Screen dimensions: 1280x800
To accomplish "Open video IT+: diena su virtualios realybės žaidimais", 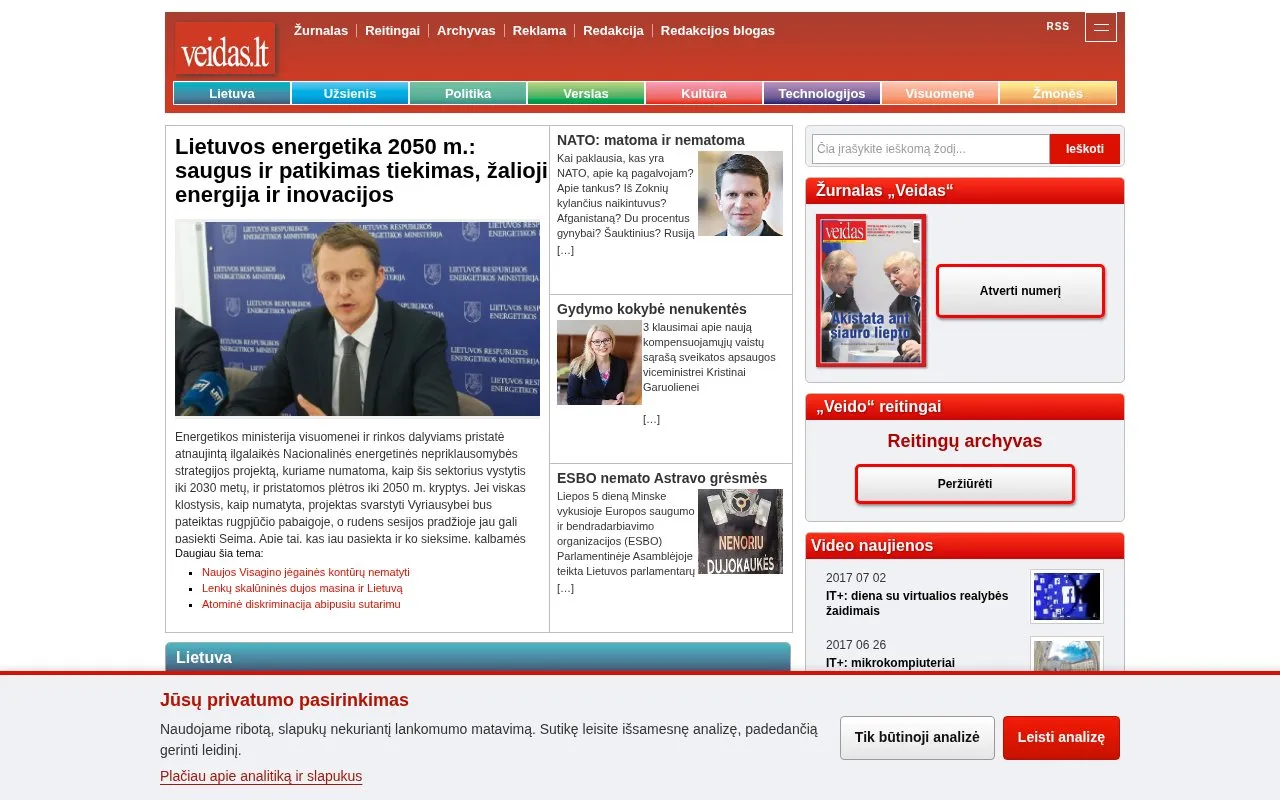I will click(x=917, y=603).
